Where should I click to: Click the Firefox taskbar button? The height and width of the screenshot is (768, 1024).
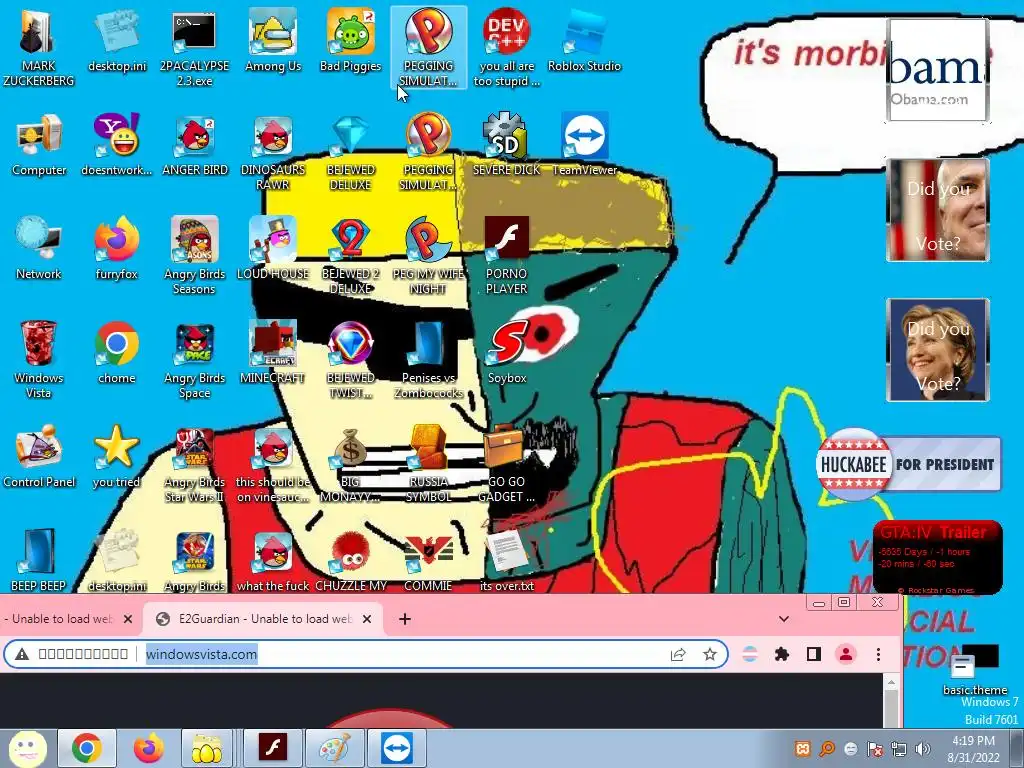tap(148, 748)
